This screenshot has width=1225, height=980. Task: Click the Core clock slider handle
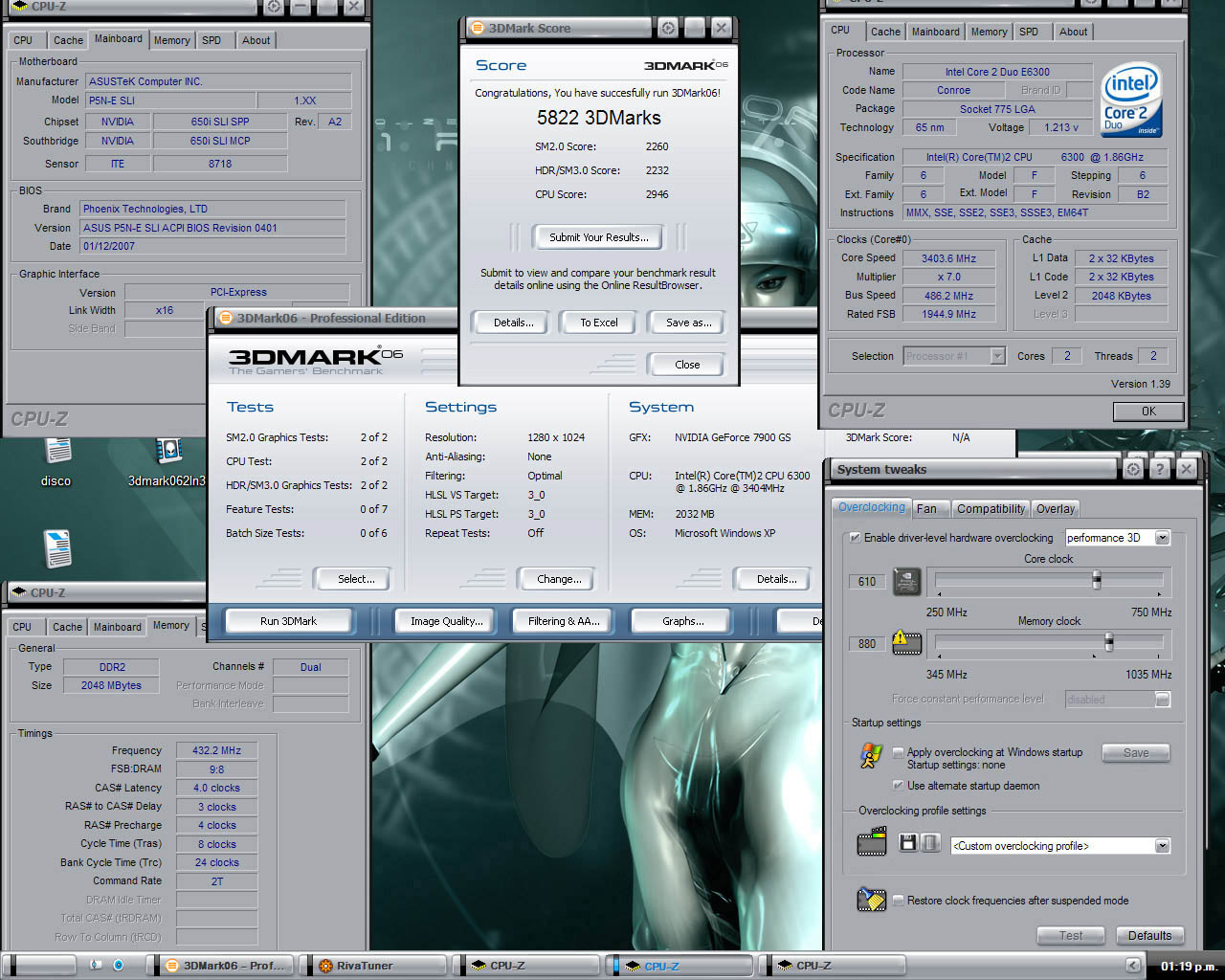click(x=1097, y=579)
